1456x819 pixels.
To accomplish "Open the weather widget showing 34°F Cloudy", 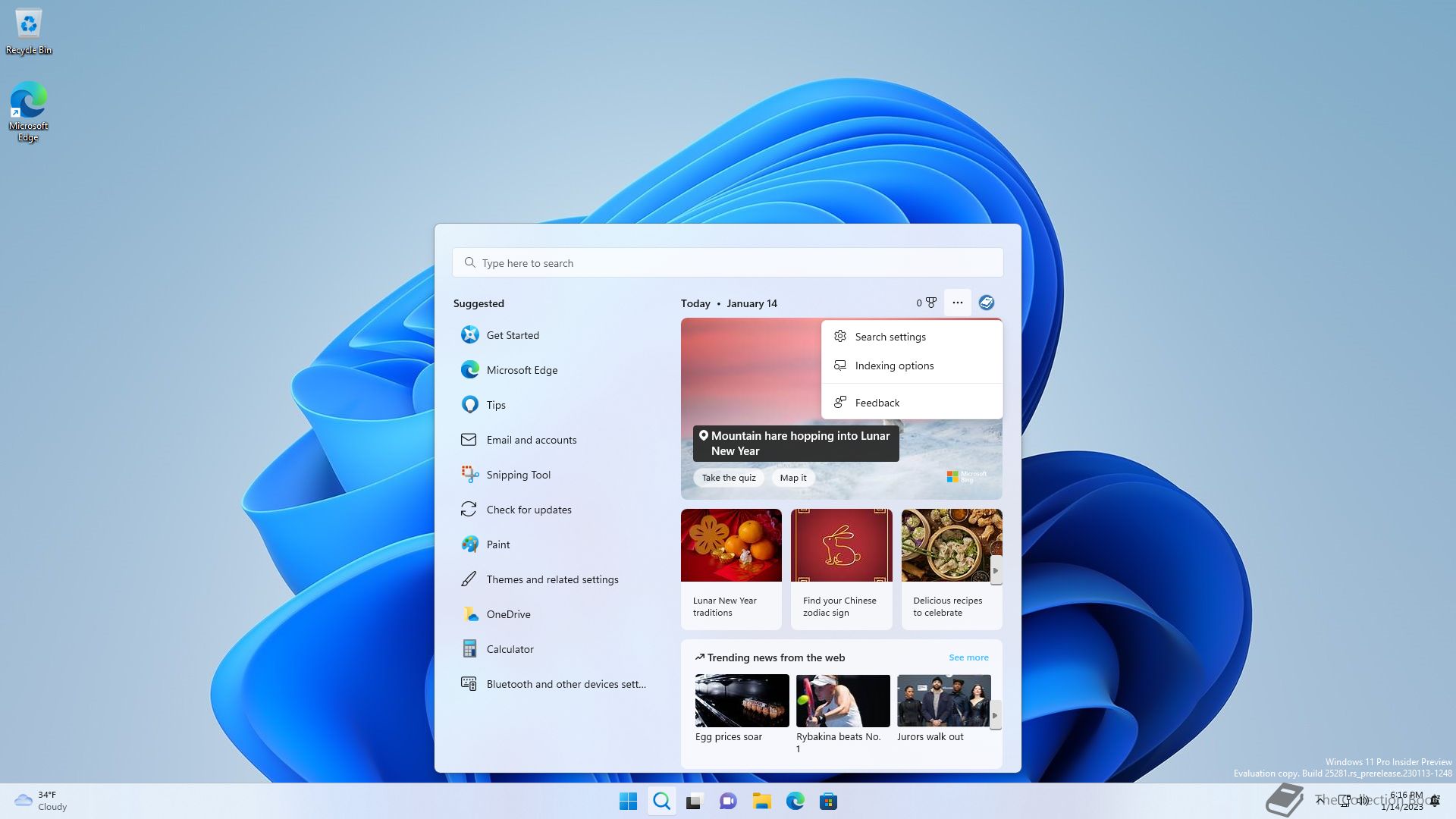I will 42,801.
